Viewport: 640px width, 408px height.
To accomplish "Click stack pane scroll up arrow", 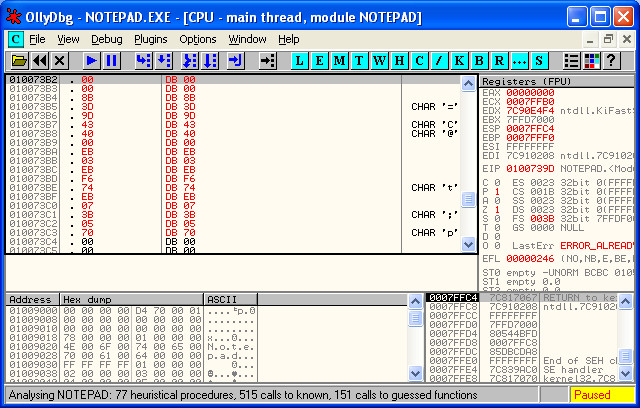I will point(625,302).
